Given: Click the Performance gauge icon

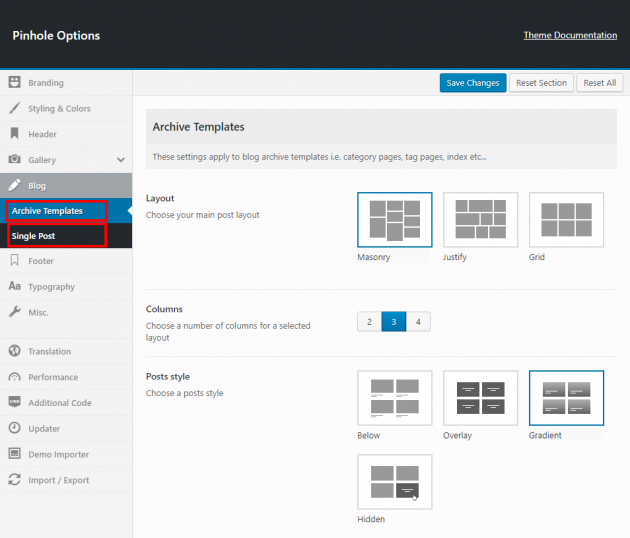Looking at the screenshot, I should point(14,377).
